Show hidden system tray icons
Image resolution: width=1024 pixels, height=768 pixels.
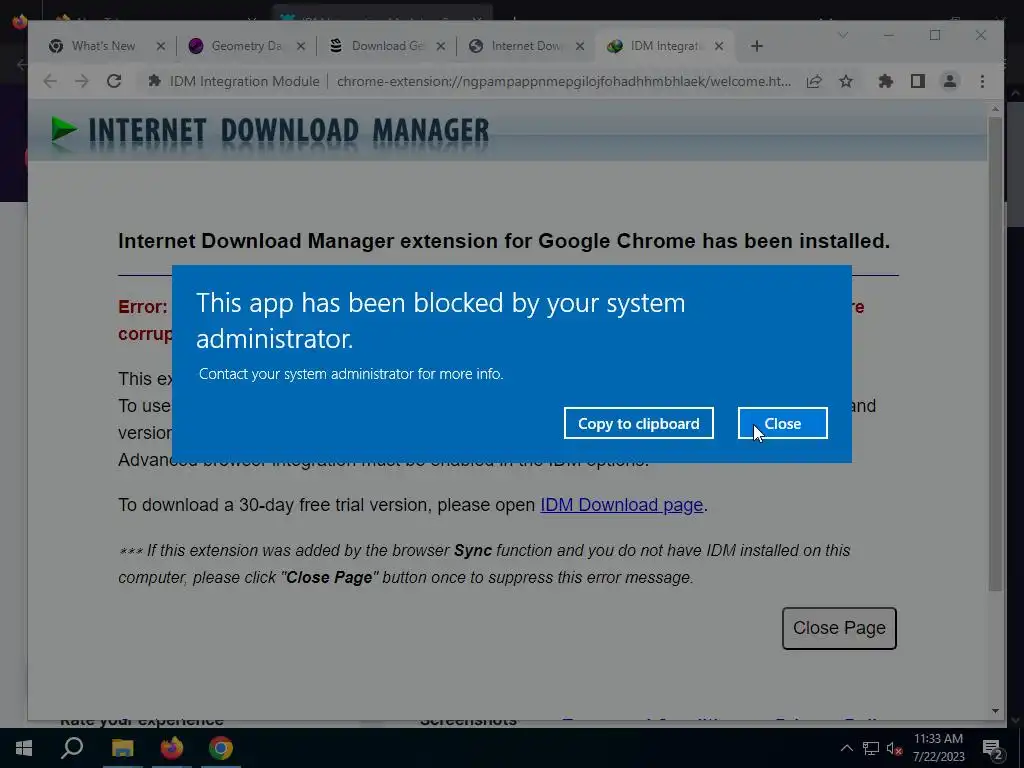tap(846, 748)
